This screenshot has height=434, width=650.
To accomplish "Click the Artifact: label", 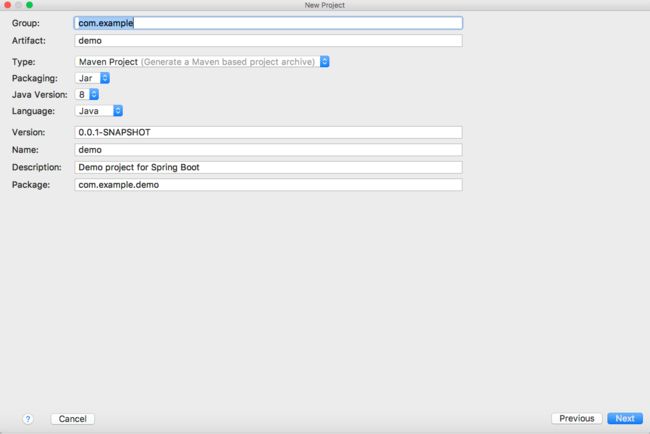I will (x=29, y=41).
